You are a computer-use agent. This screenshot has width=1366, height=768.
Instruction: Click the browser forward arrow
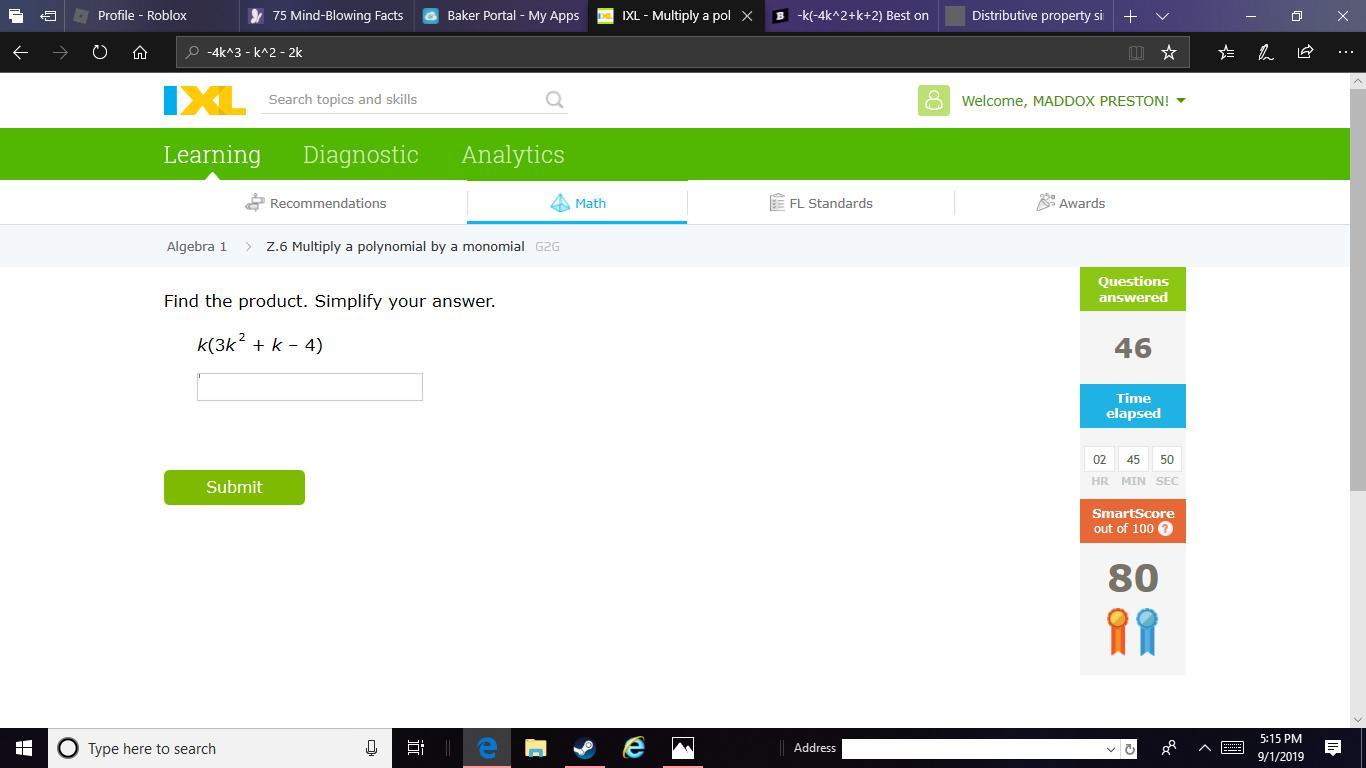pyautogui.click(x=60, y=52)
